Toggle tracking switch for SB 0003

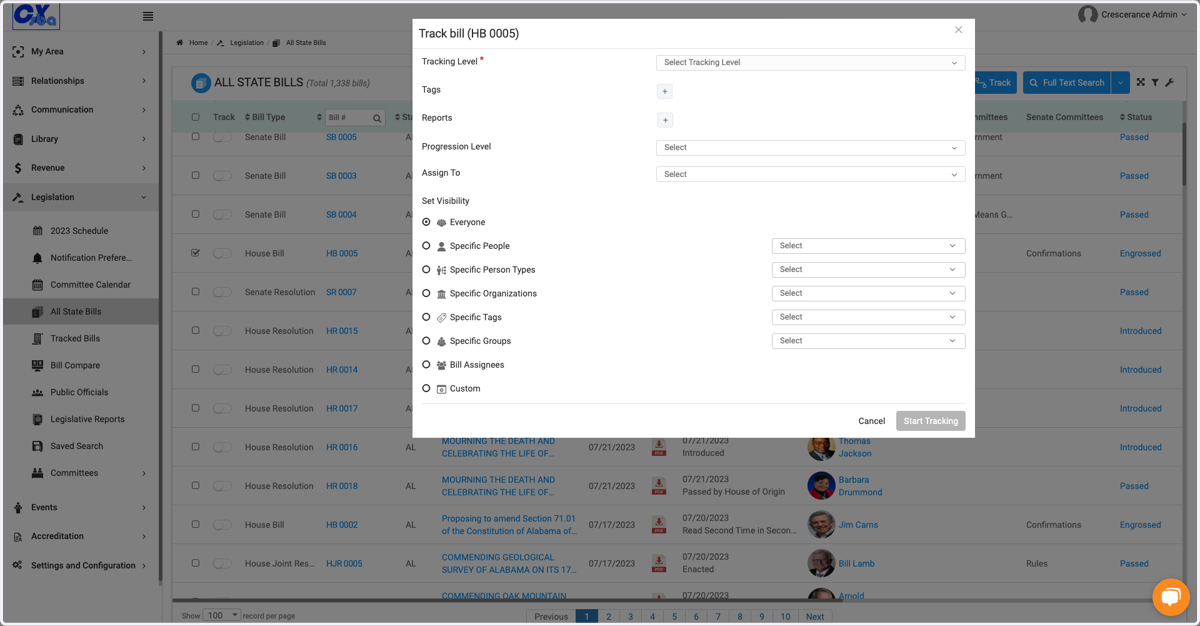tap(222, 176)
